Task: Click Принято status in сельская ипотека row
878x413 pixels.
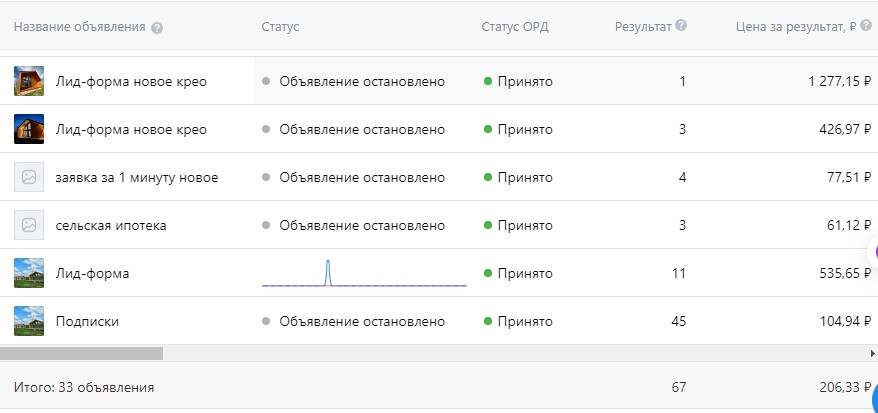Action: (524, 225)
